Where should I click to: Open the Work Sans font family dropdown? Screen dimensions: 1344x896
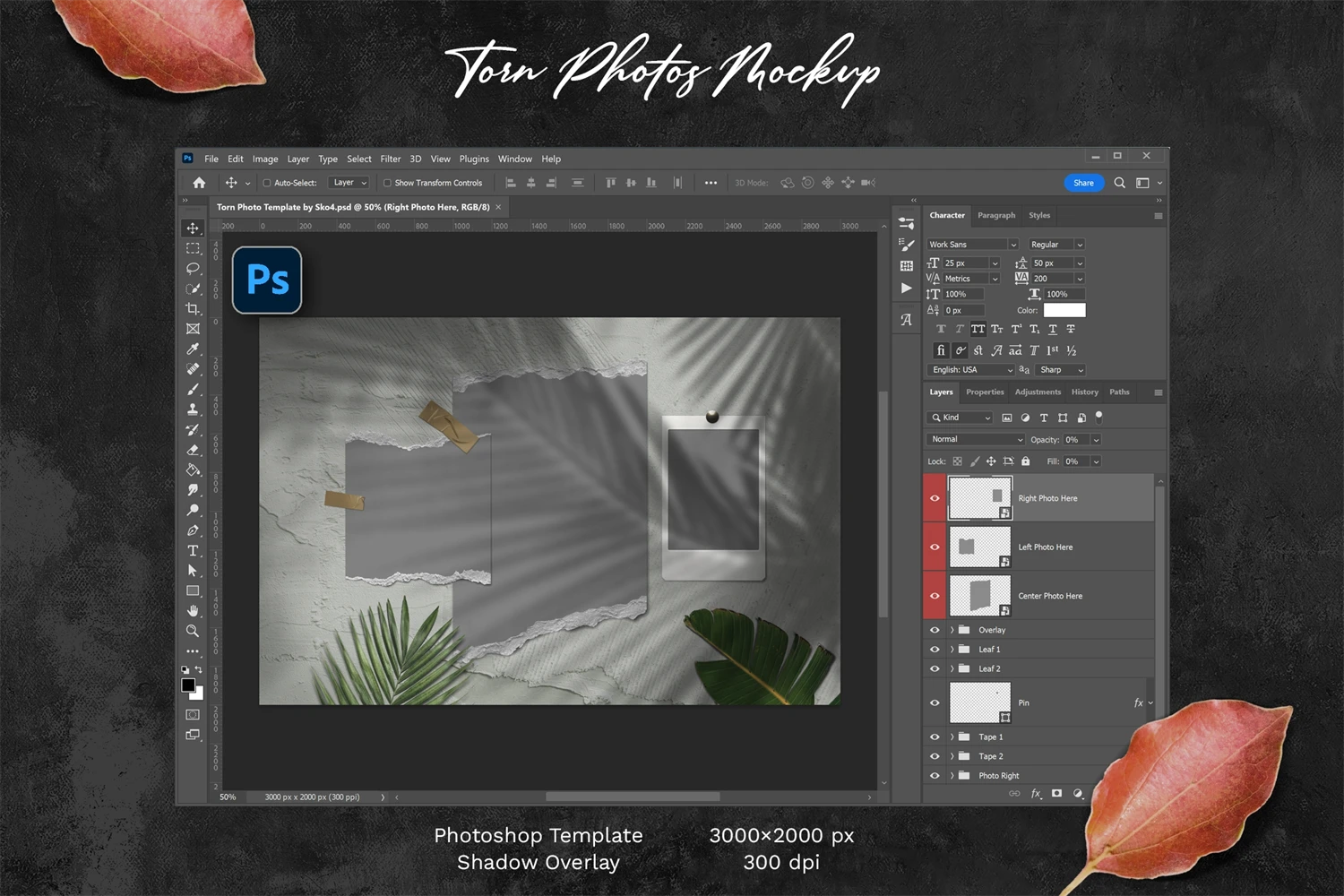click(973, 245)
